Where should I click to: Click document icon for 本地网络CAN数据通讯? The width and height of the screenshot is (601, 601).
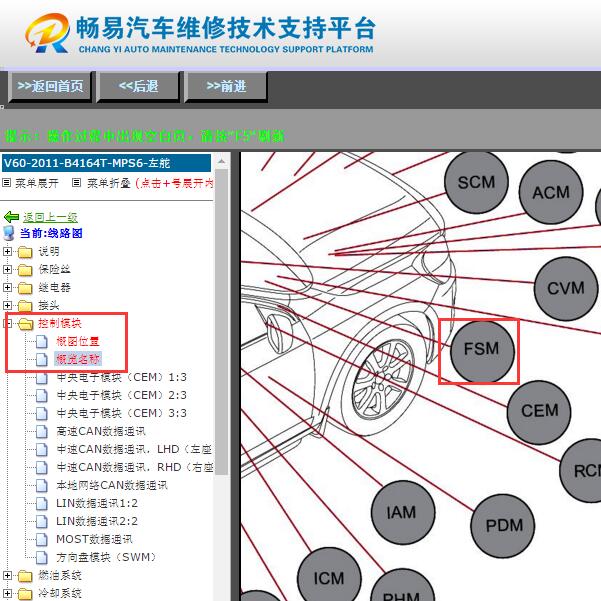pyautogui.click(x=41, y=485)
